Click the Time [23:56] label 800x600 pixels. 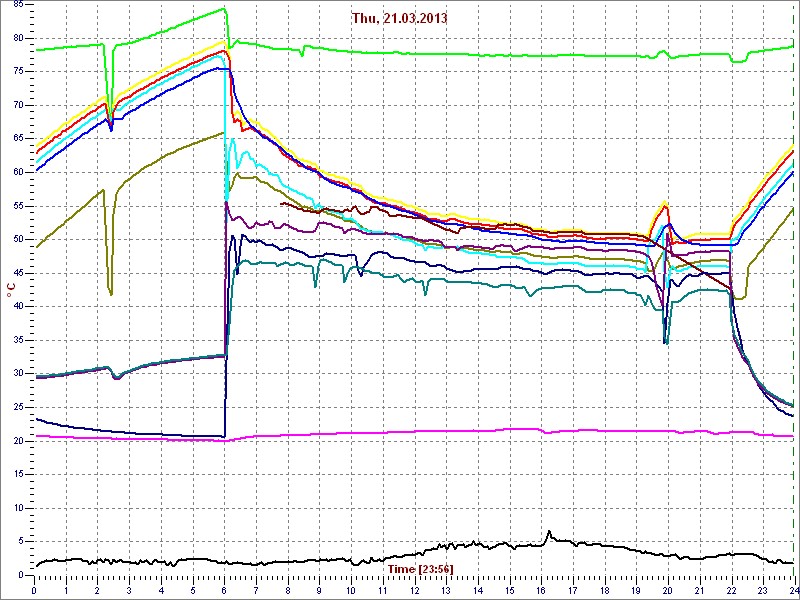pos(420,568)
